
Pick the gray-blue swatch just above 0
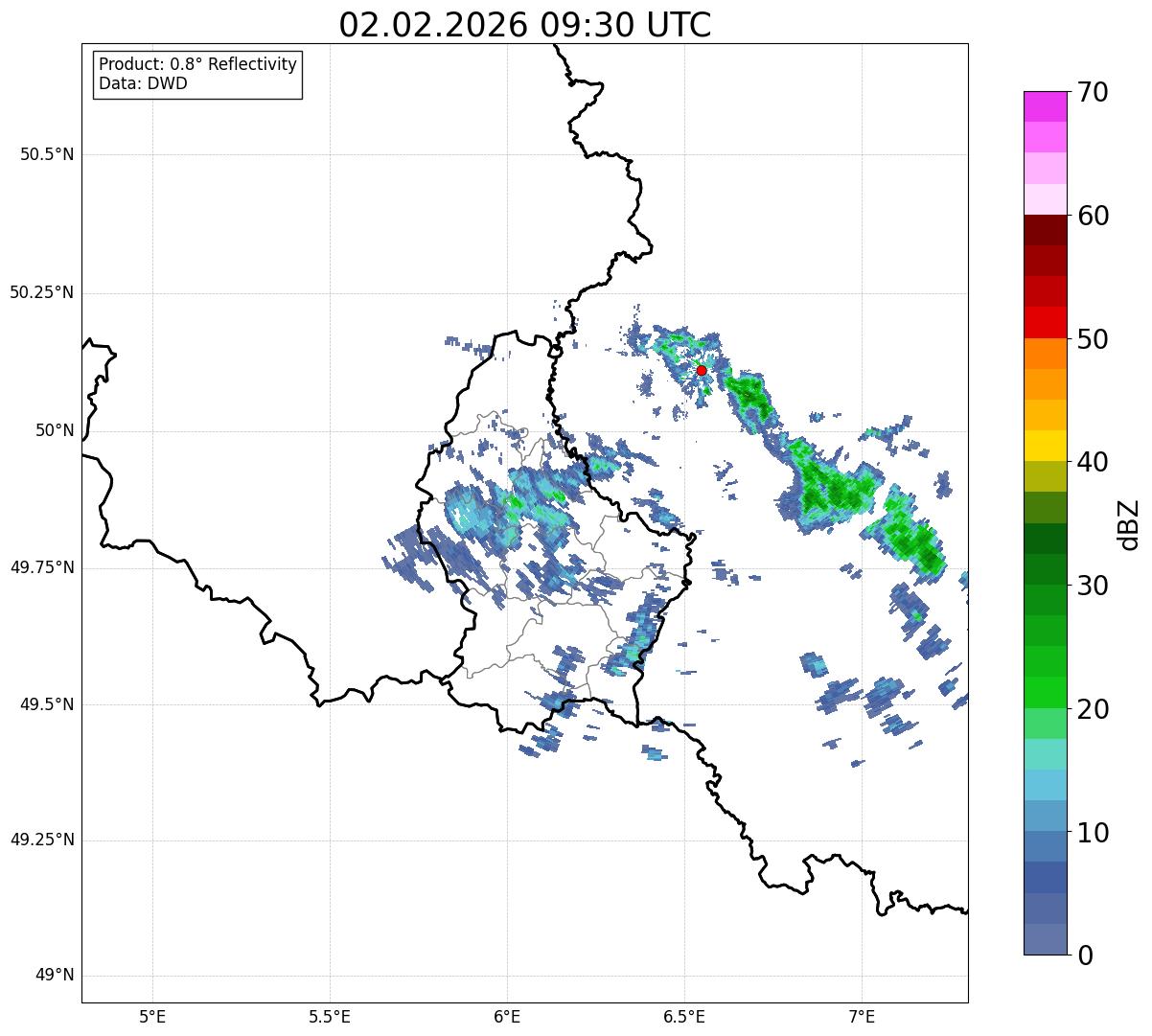(x=1045, y=939)
